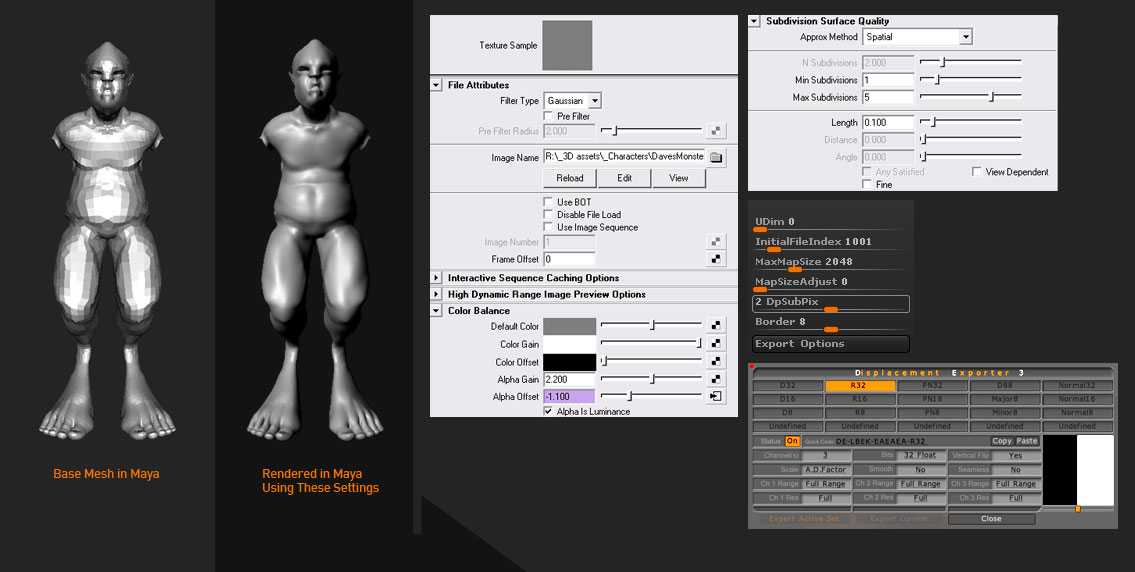Click the Export Active Set button
1135x572 pixels.
click(x=805, y=518)
